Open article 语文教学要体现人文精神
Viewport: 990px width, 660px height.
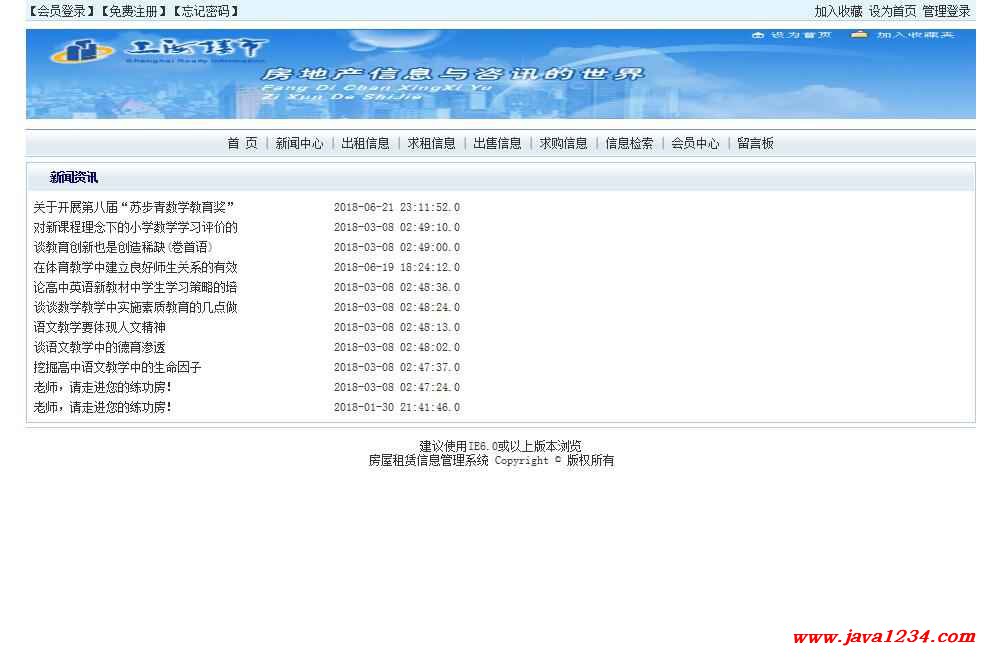tap(99, 327)
